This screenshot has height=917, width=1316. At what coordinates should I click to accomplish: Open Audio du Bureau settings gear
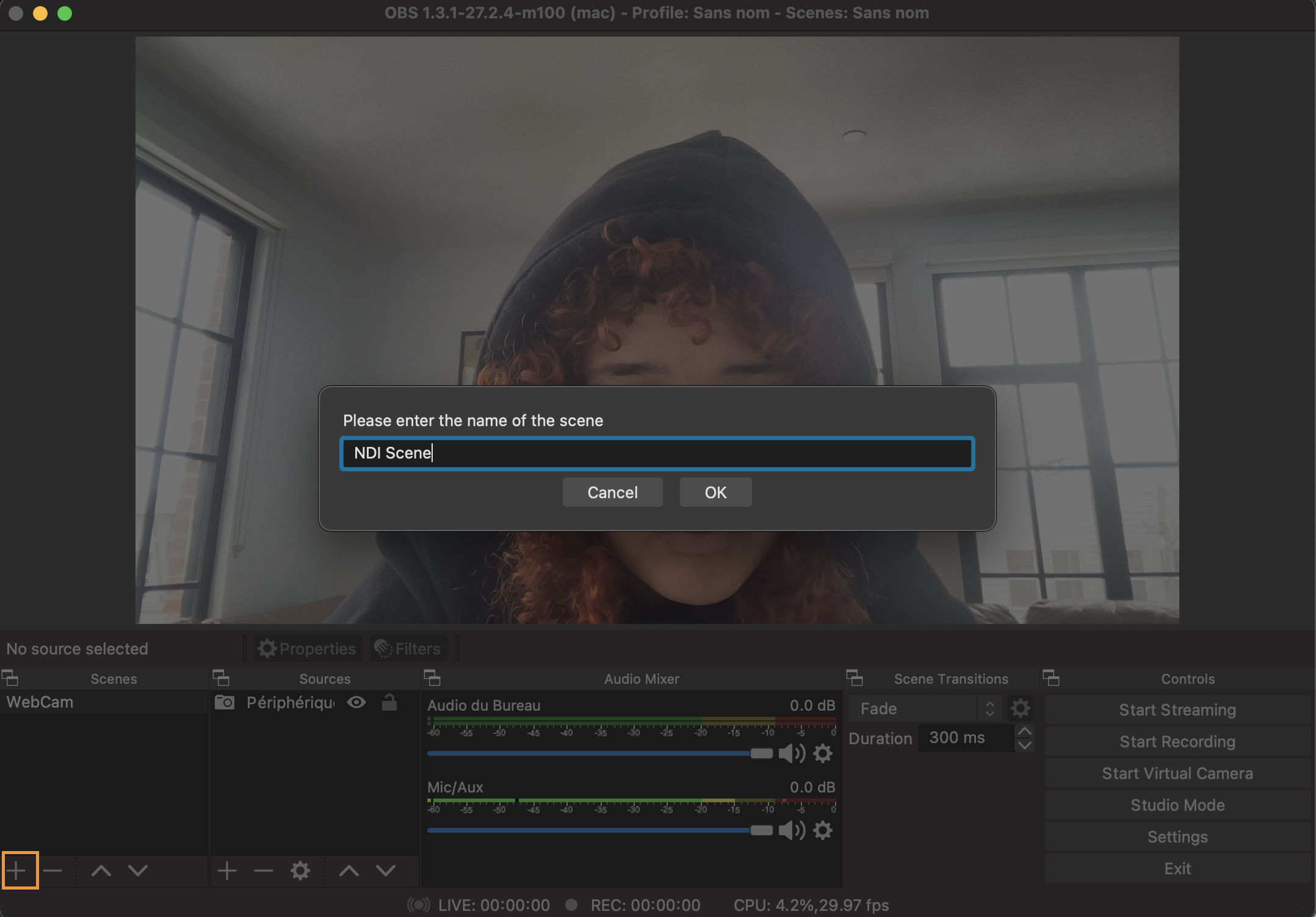pyautogui.click(x=823, y=753)
